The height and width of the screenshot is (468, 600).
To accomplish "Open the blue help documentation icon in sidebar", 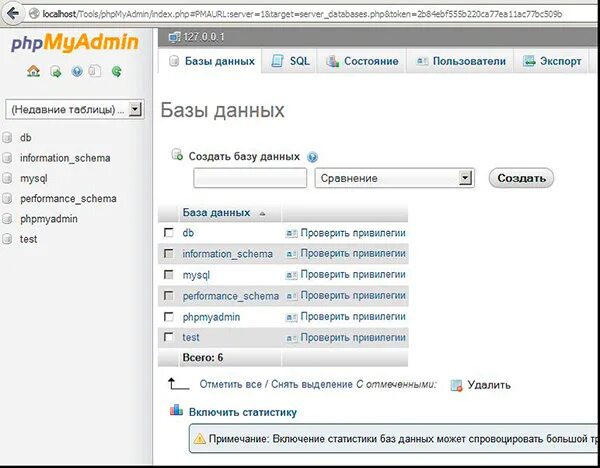I will coord(77,72).
